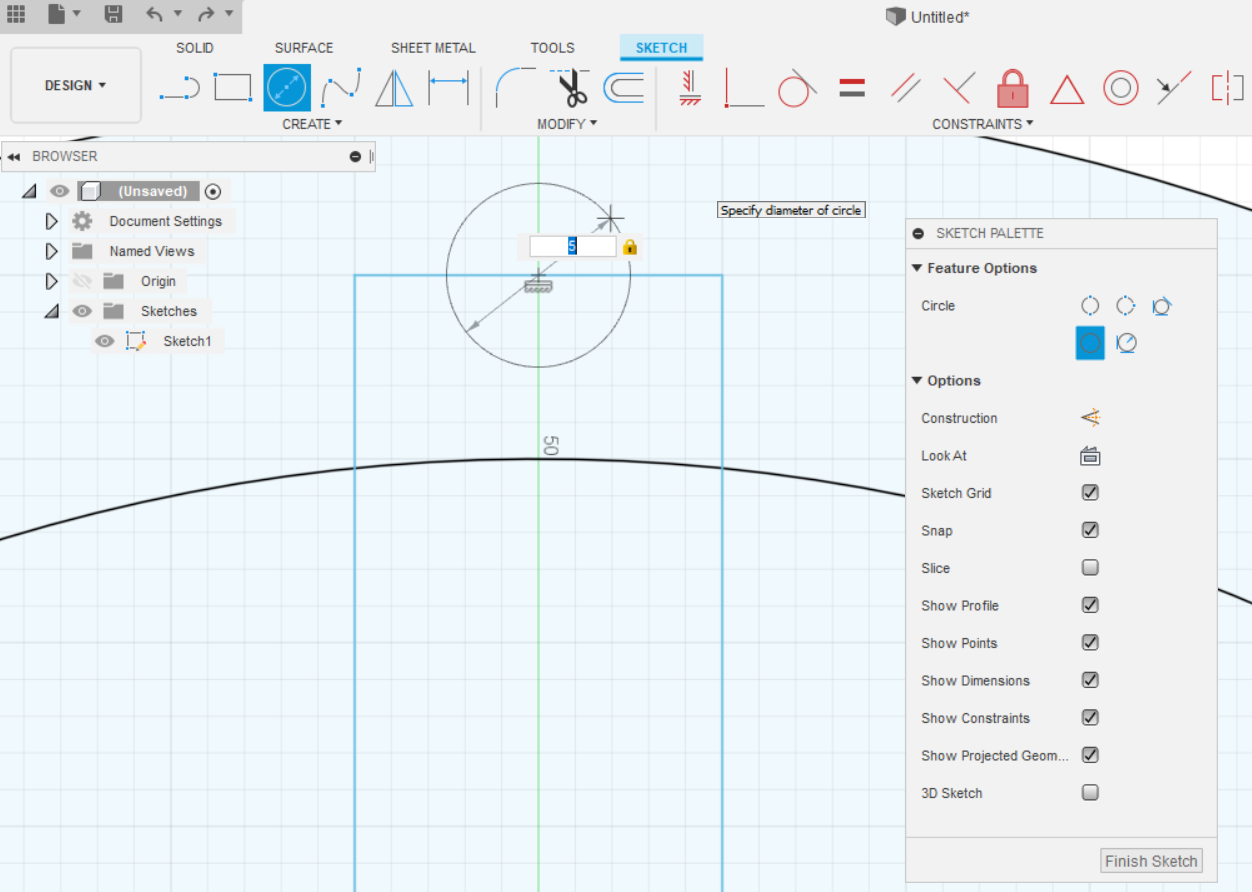Collapse the Options section
This screenshot has height=892, width=1252.
pyautogui.click(x=917, y=381)
